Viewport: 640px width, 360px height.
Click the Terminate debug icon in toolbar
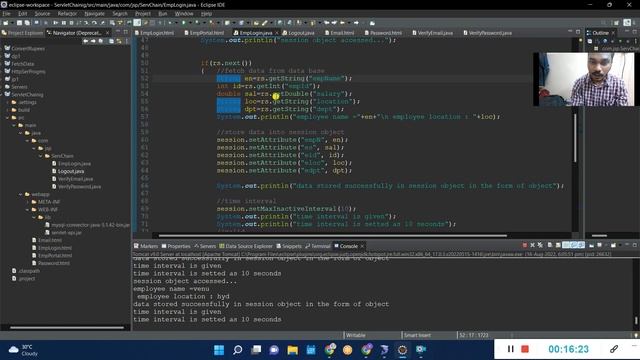coord(71,23)
